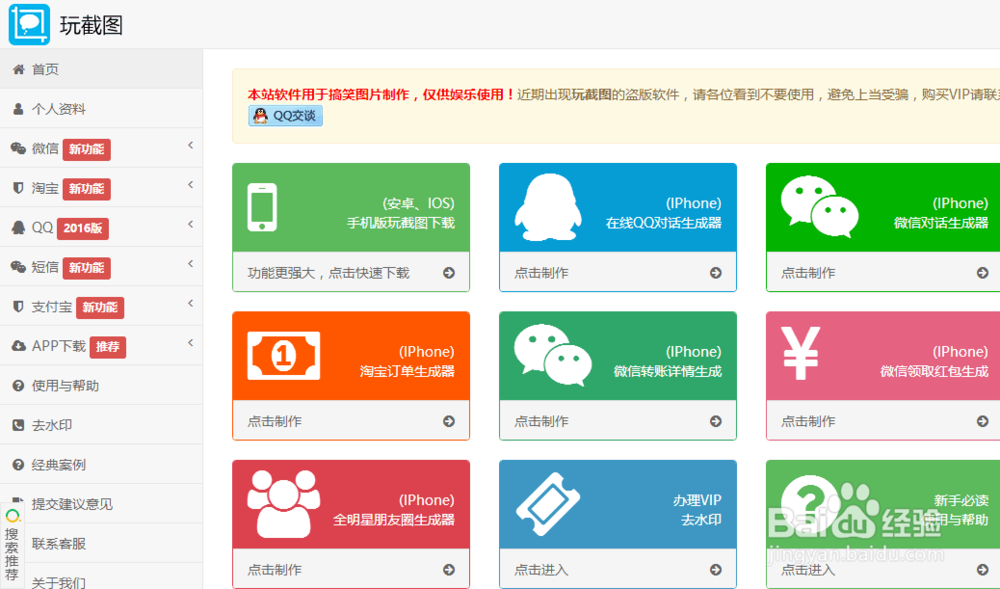Click the 2016版 badge next to QQ
The height and width of the screenshot is (589, 1000).
tap(83, 228)
